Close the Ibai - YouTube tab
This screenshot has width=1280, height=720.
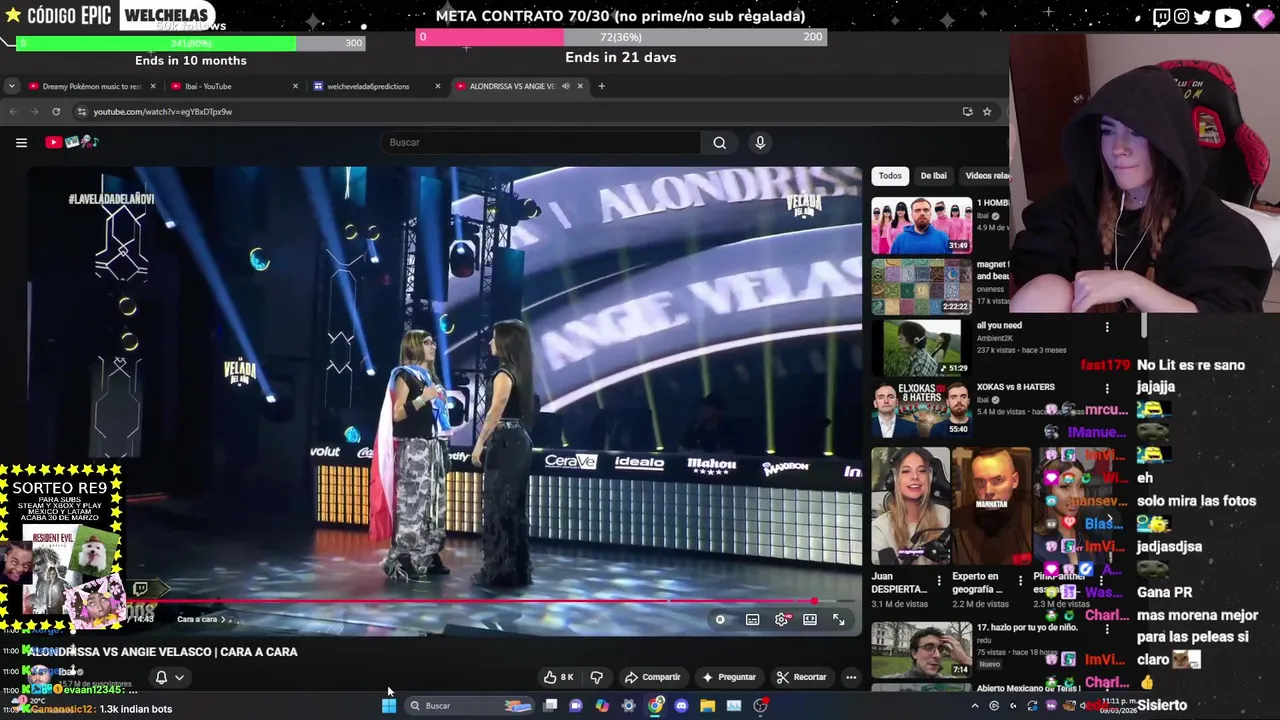295,86
